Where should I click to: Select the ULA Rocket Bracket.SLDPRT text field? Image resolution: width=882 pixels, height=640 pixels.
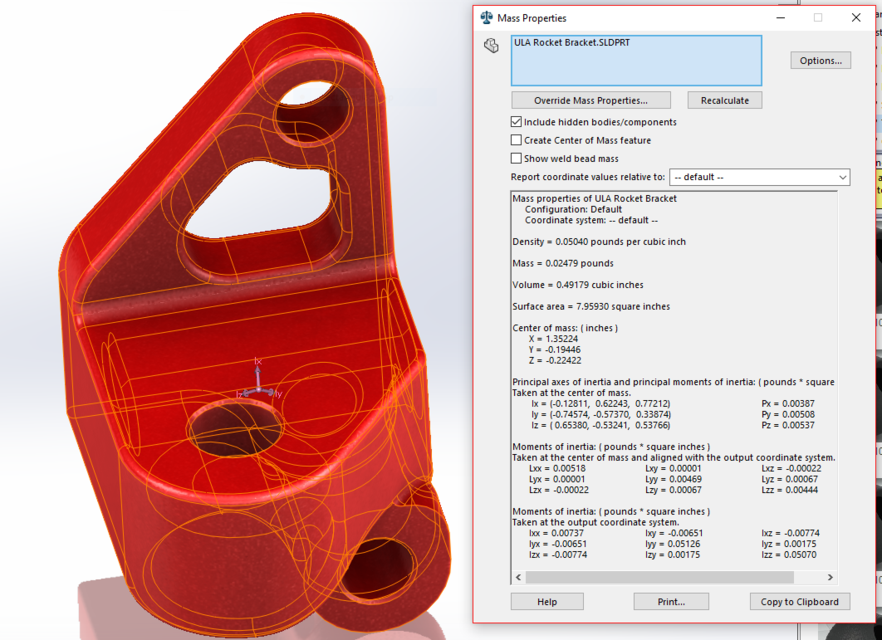point(637,60)
